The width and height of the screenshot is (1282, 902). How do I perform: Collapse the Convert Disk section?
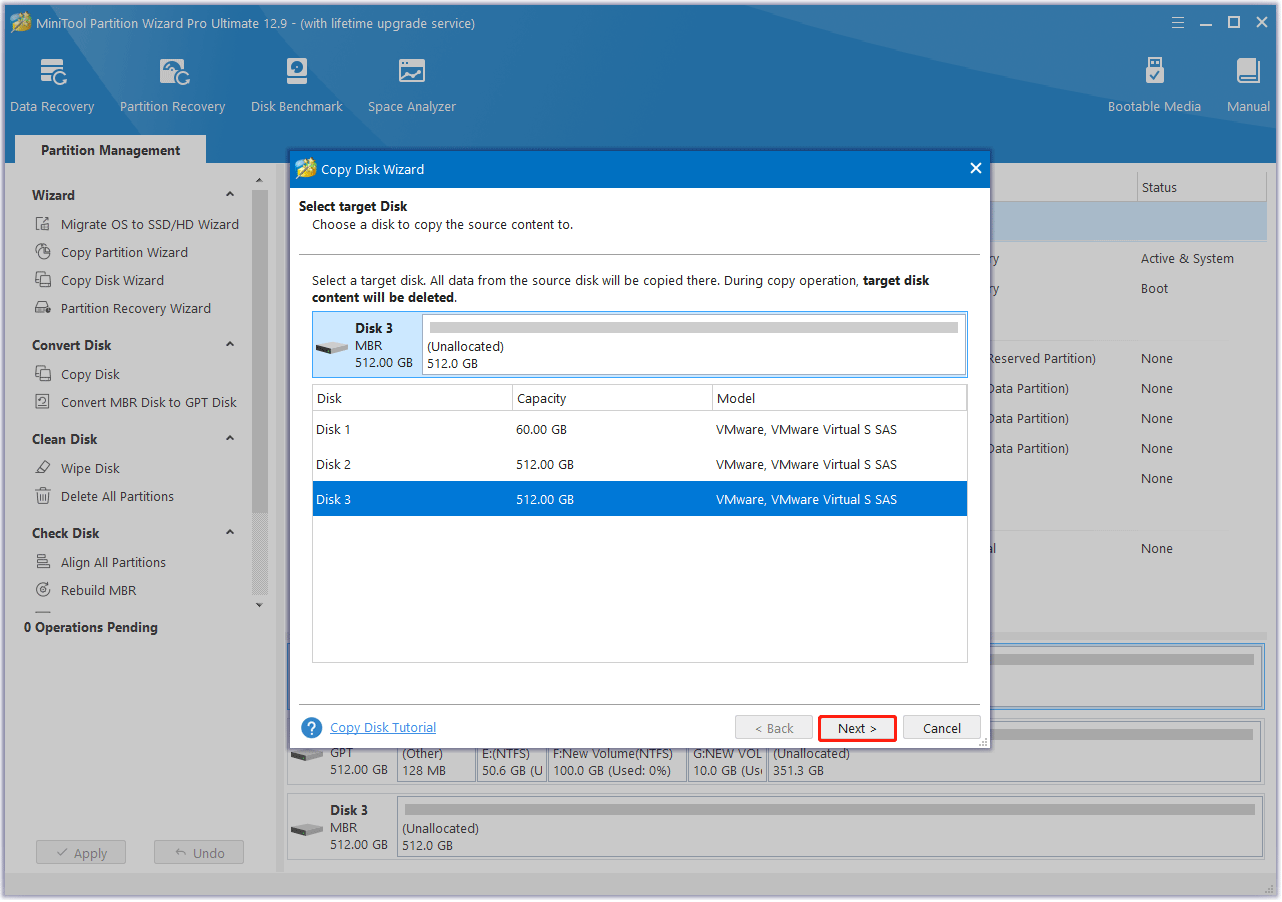[230, 345]
